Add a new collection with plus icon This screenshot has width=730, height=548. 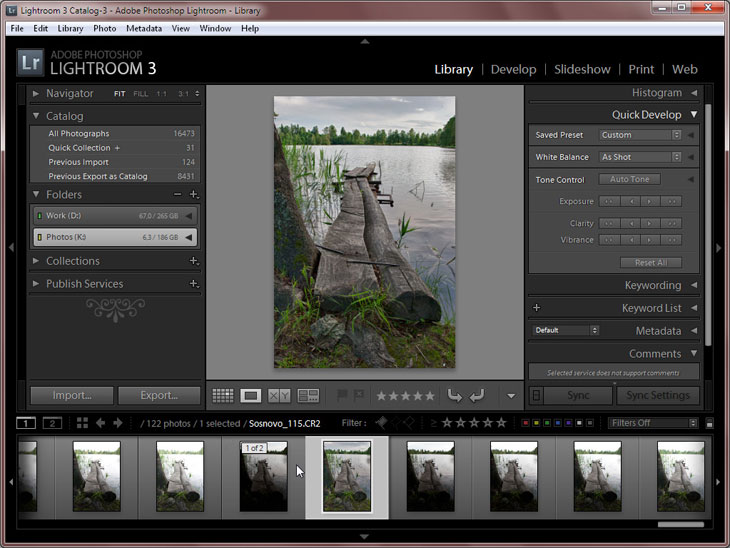(x=194, y=261)
